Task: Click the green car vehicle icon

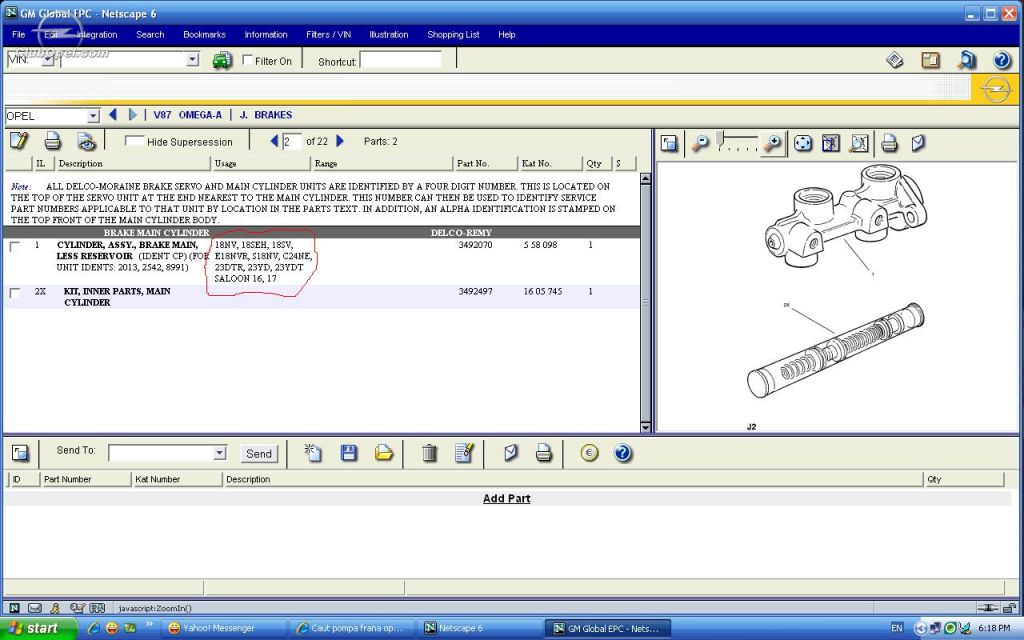Action: point(222,61)
